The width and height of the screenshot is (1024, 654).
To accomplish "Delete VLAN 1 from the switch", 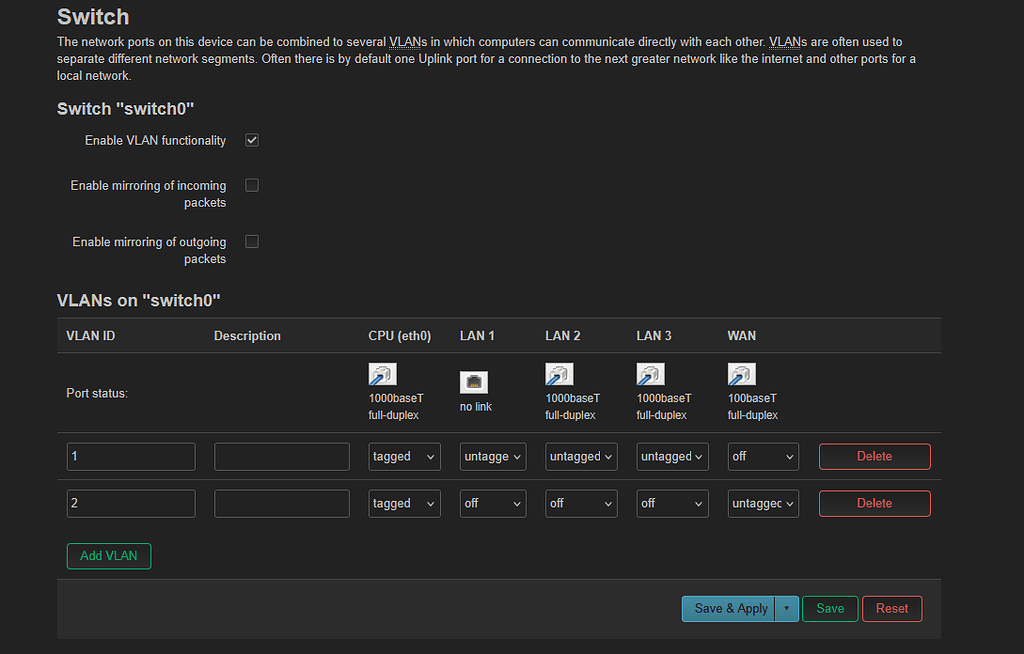I will pyautogui.click(x=874, y=456).
